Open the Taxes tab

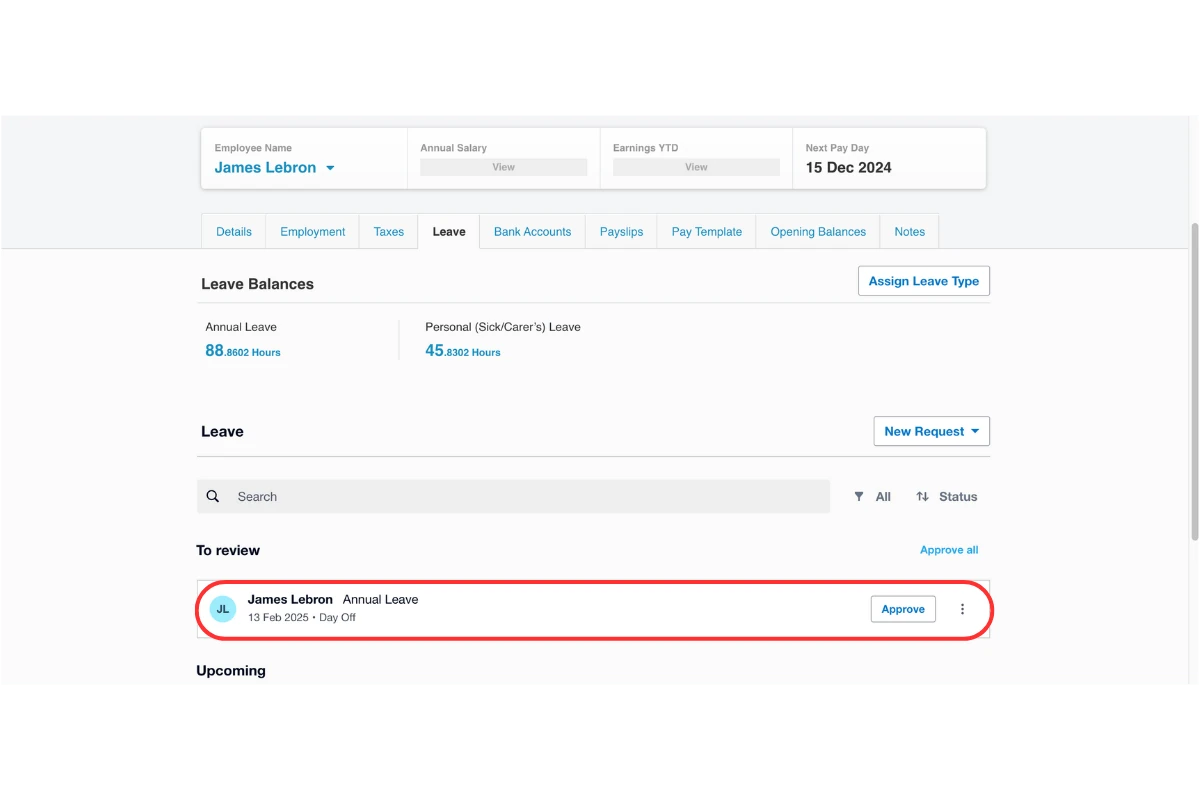389,231
